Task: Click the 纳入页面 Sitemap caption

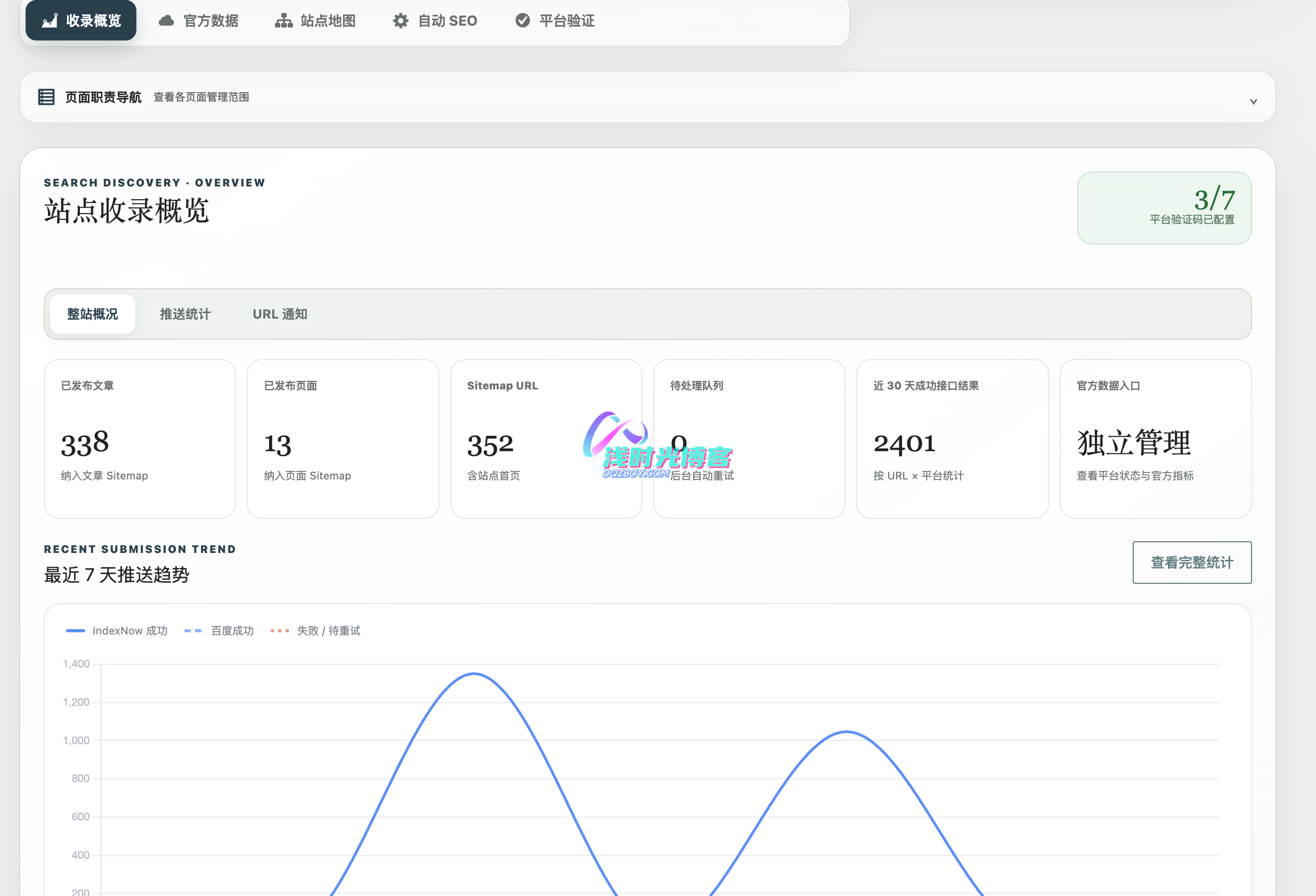Action: (307, 476)
